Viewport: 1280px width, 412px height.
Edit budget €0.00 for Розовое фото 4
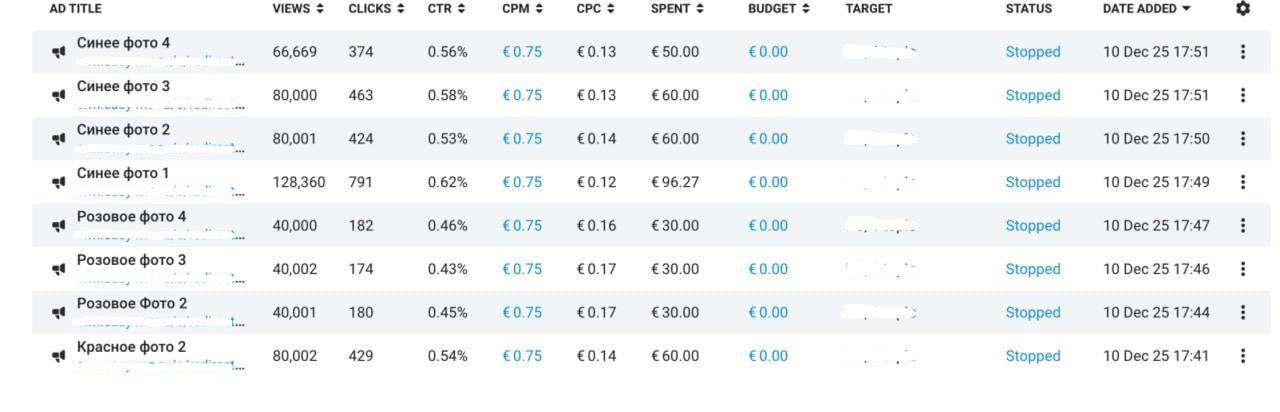coord(768,226)
